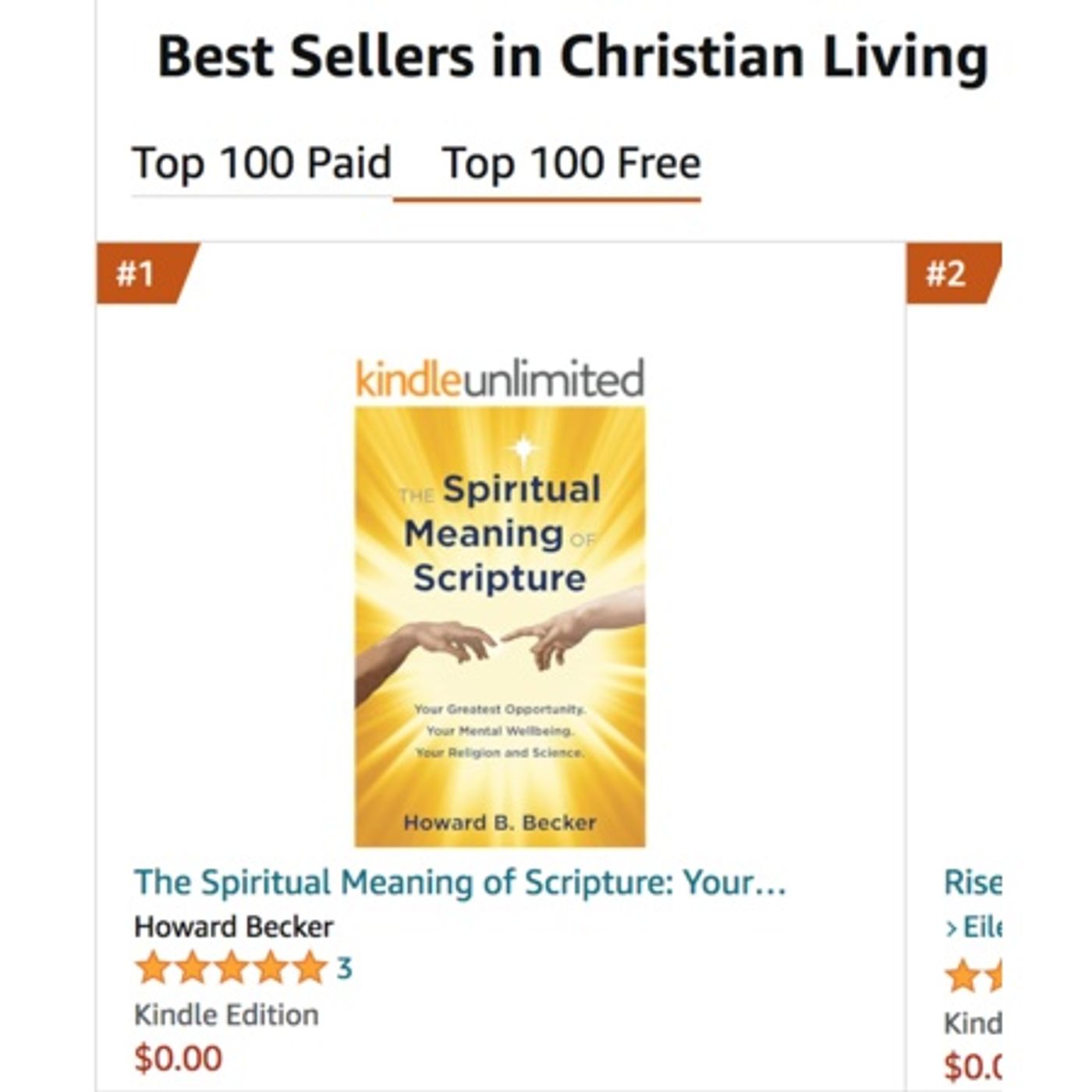
Task: Click the second book's author link with chevron
Action: pyautogui.click(x=973, y=927)
